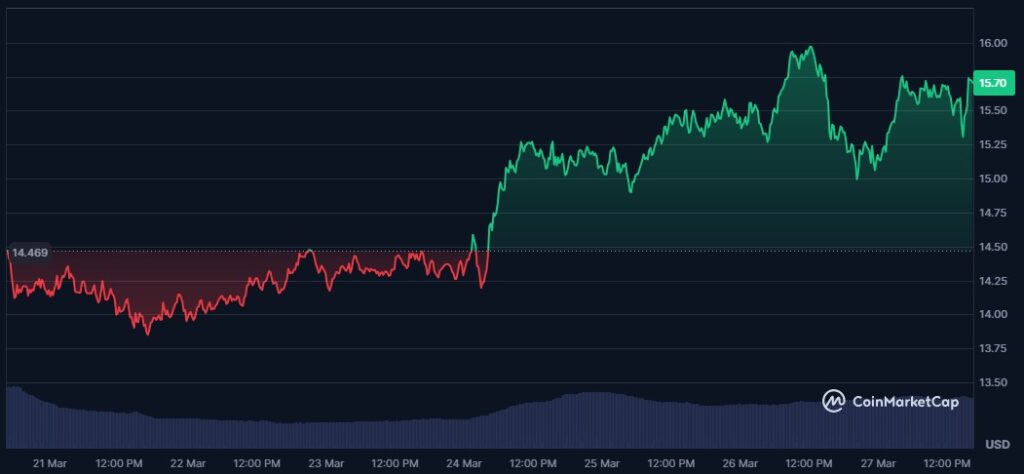Select the 21 Mar date label
Screen dimensions: 1024x474
[49, 463]
